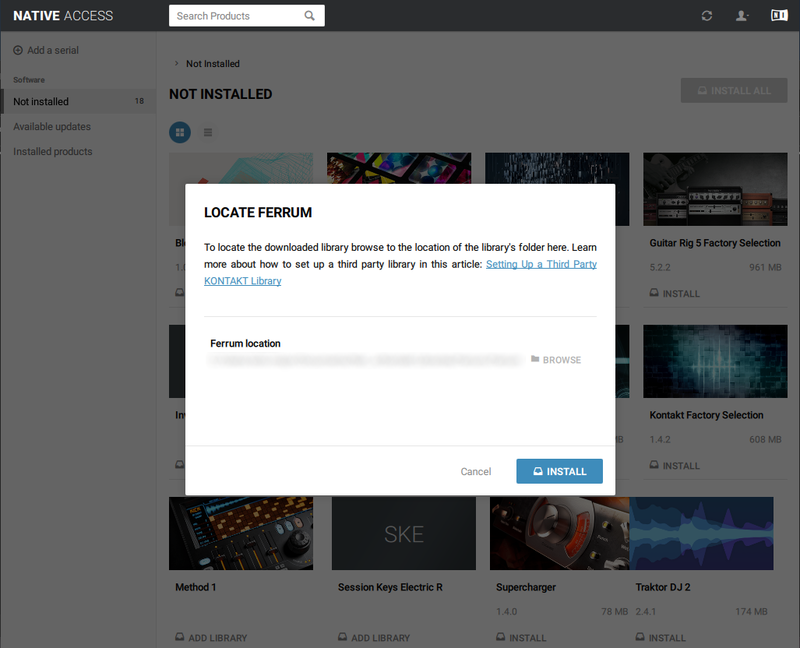
Task: Click the Supercharger title
Action: pyautogui.click(x=526, y=587)
